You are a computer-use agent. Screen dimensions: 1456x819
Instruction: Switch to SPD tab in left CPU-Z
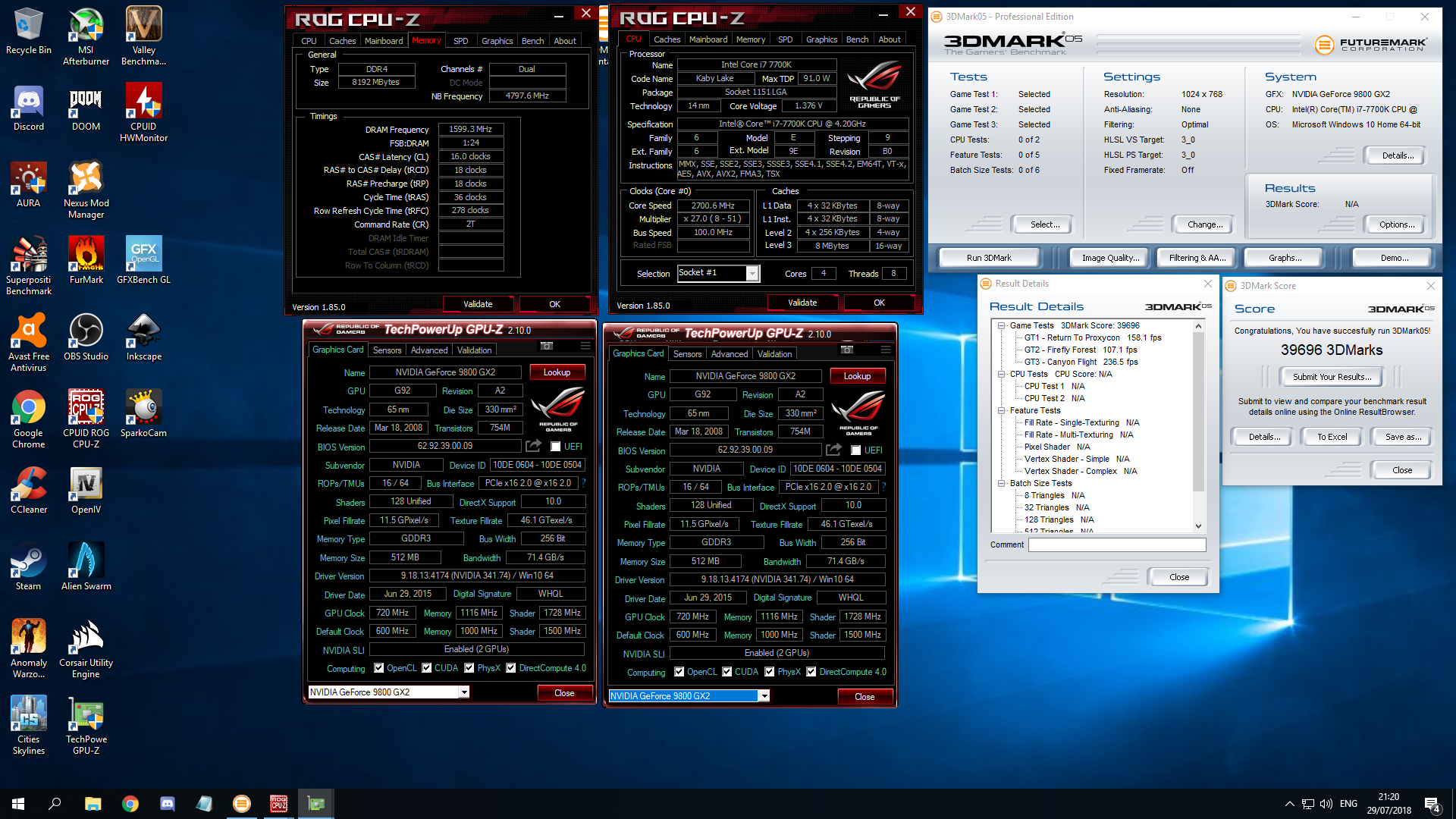pyautogui.click(x=460, y=41)
